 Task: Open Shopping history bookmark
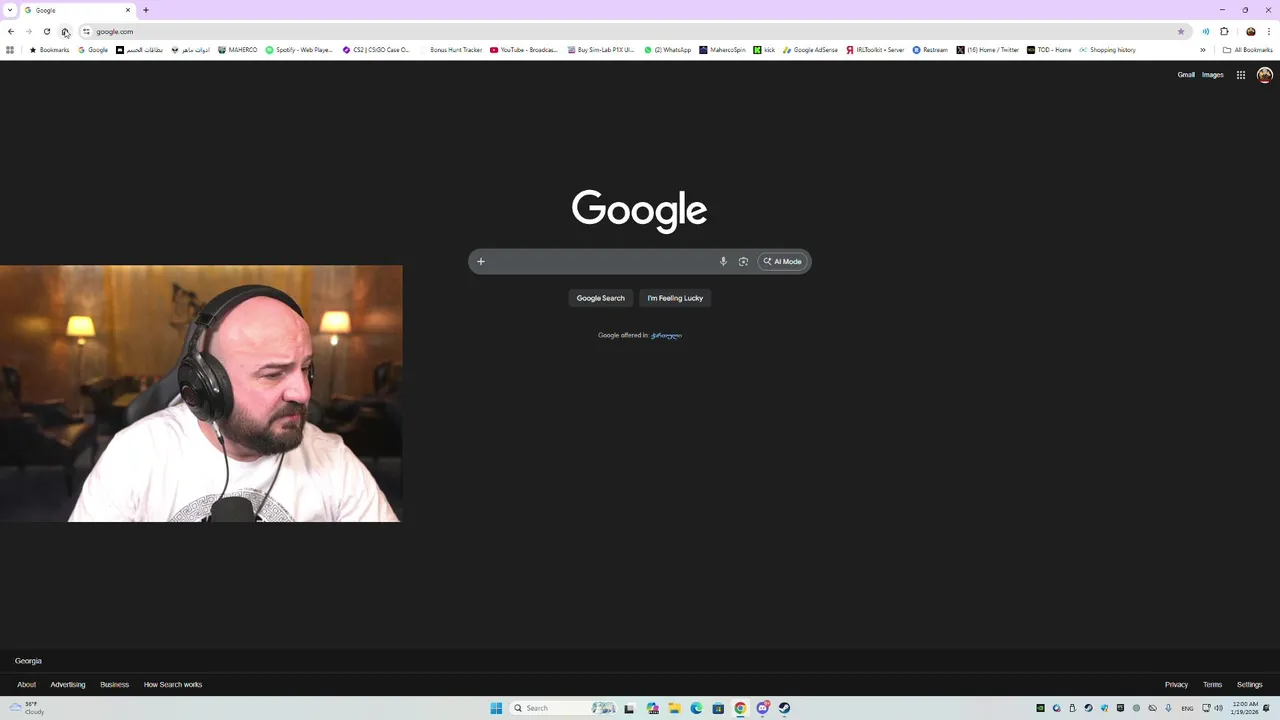coord(1107,50)
